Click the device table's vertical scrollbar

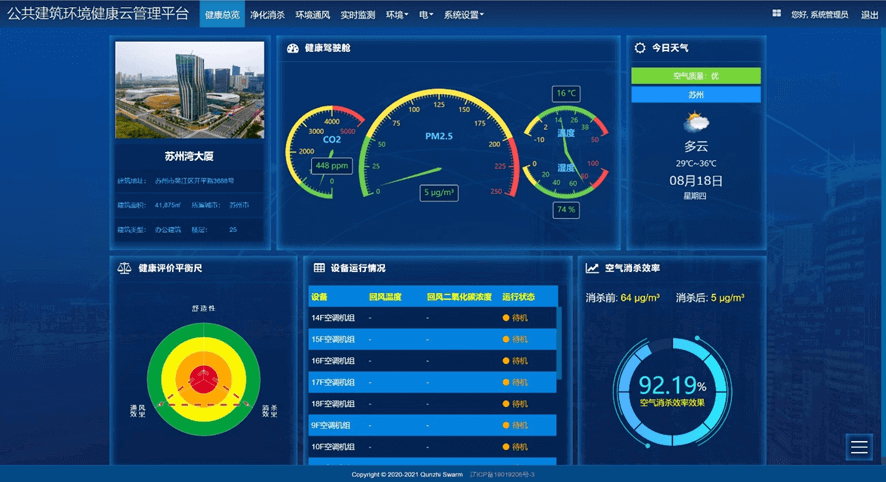(x=559, y=350)
